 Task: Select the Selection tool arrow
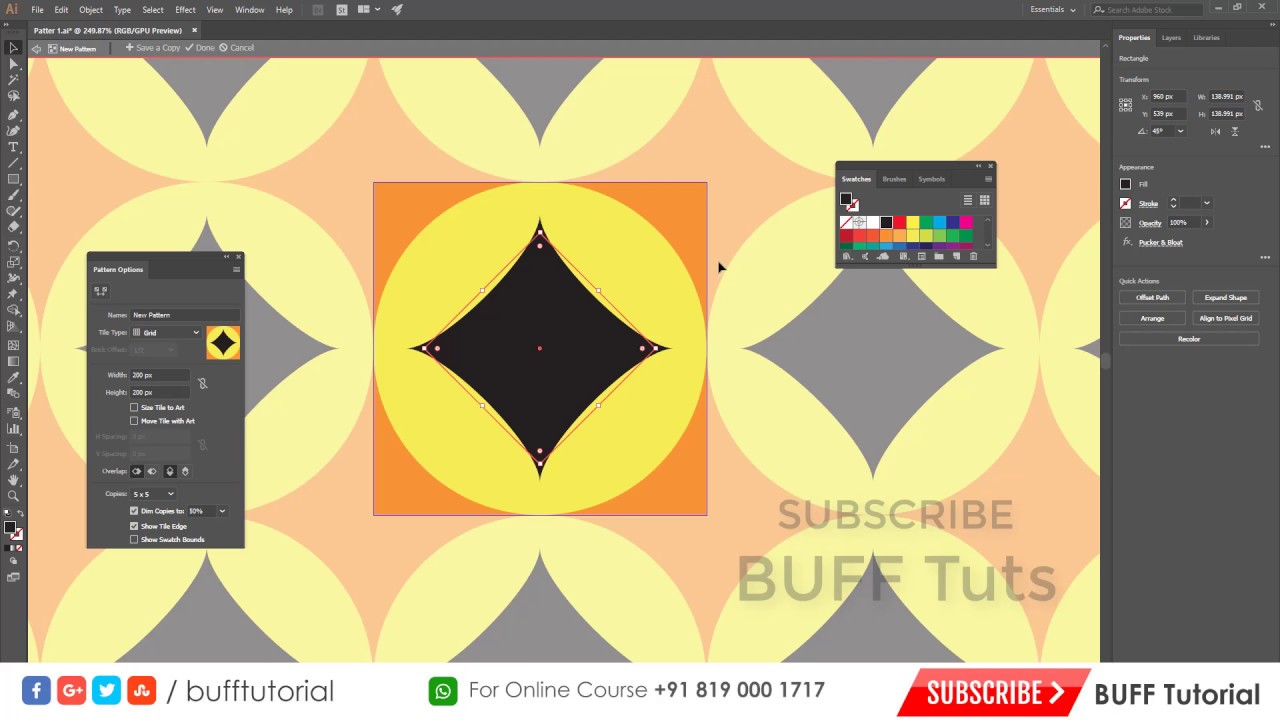13,47
